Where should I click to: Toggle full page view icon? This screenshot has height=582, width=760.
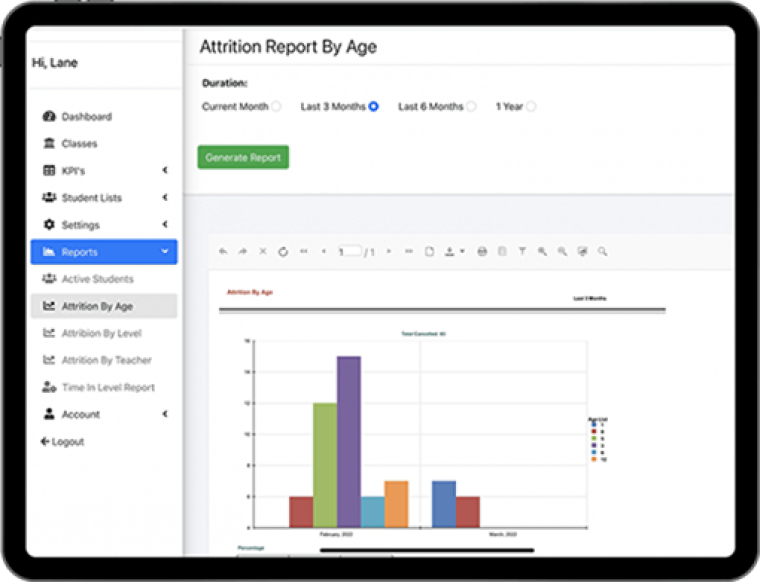click(x=583, y=251)
